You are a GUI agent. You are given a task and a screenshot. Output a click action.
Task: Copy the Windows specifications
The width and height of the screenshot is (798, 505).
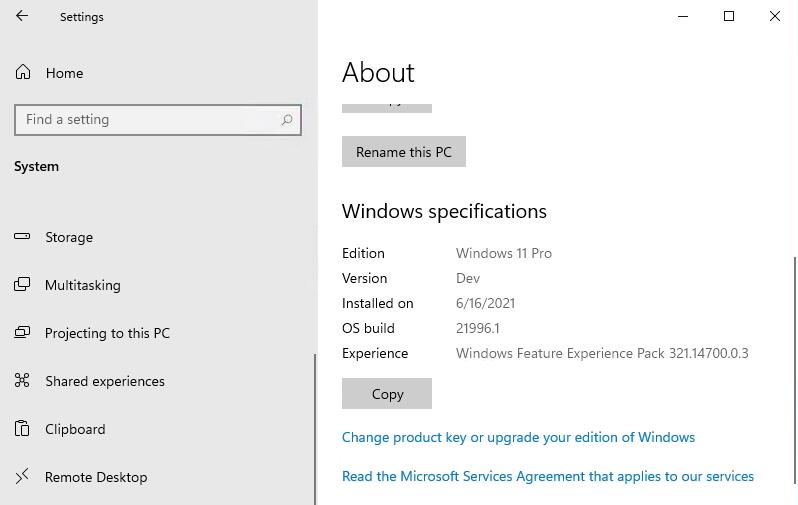387,394
